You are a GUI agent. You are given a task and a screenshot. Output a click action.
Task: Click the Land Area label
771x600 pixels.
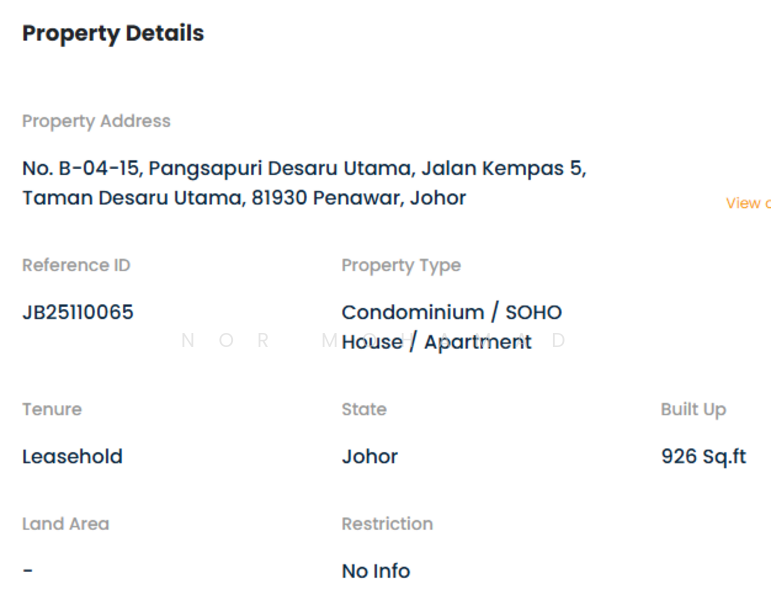[66, 523]
